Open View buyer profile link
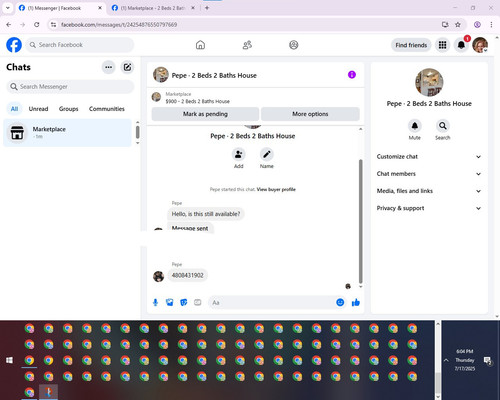The height and width of the screenshot is (400, 500). (276, 189)
